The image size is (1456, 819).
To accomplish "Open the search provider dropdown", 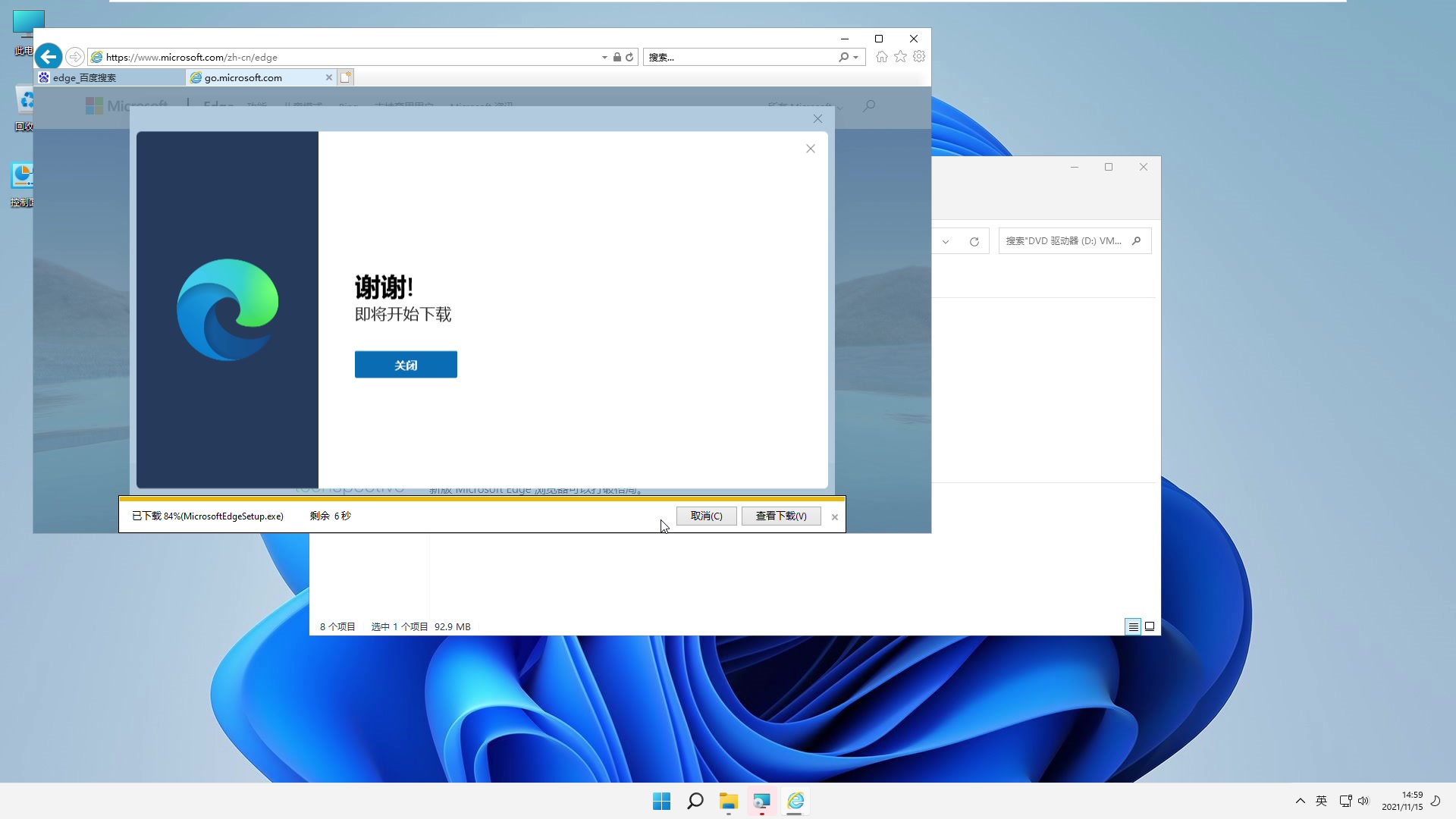I will coord(855,57).
